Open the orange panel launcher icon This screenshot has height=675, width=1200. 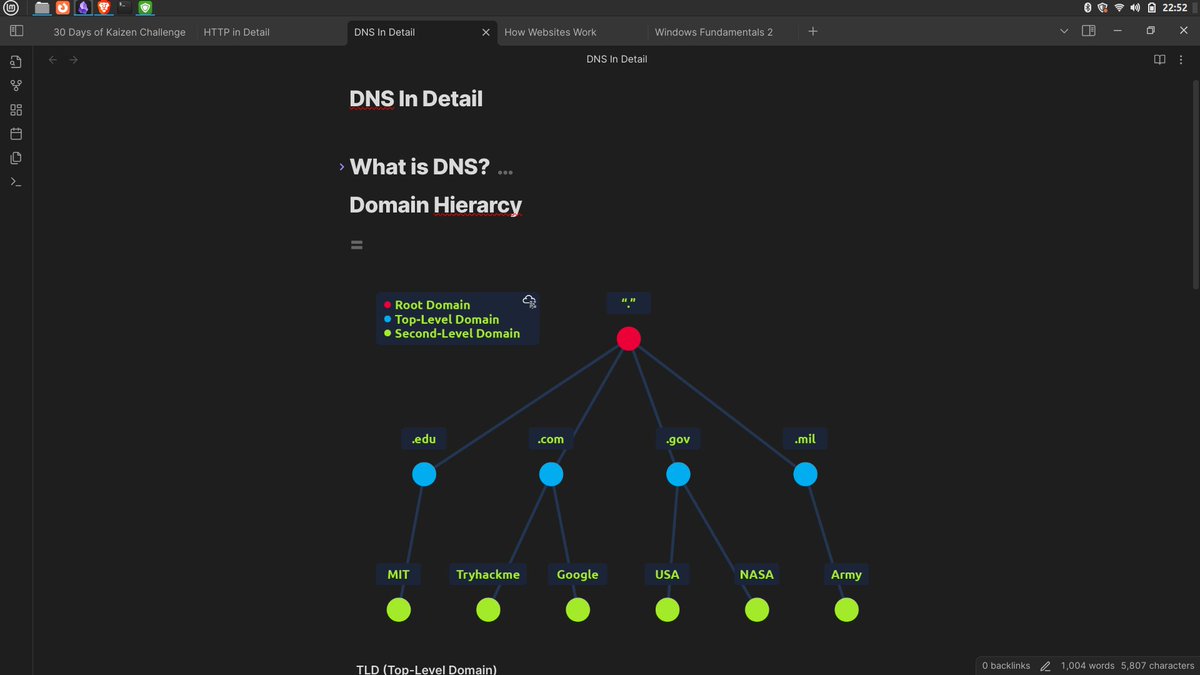click(x=63, y=8)
